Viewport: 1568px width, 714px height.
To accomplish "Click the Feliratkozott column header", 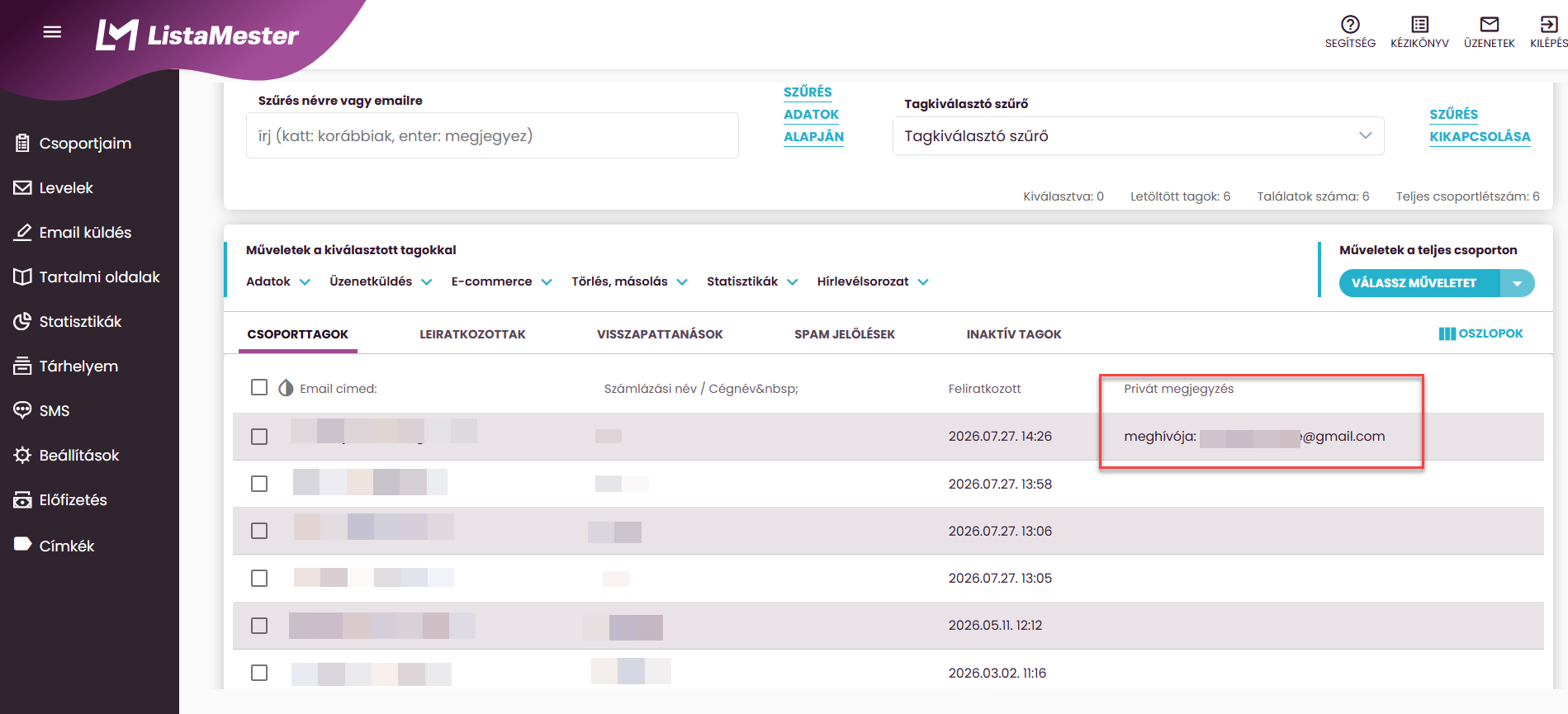I will (984, 389).
